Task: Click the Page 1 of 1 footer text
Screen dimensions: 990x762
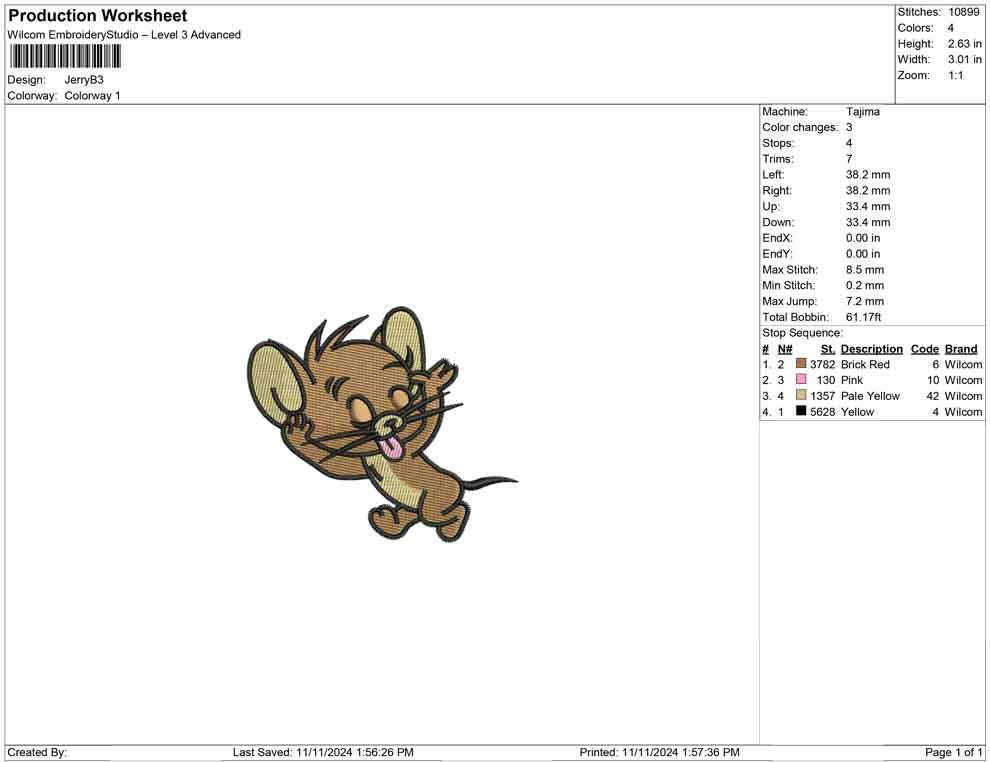Action: (953, 752)
